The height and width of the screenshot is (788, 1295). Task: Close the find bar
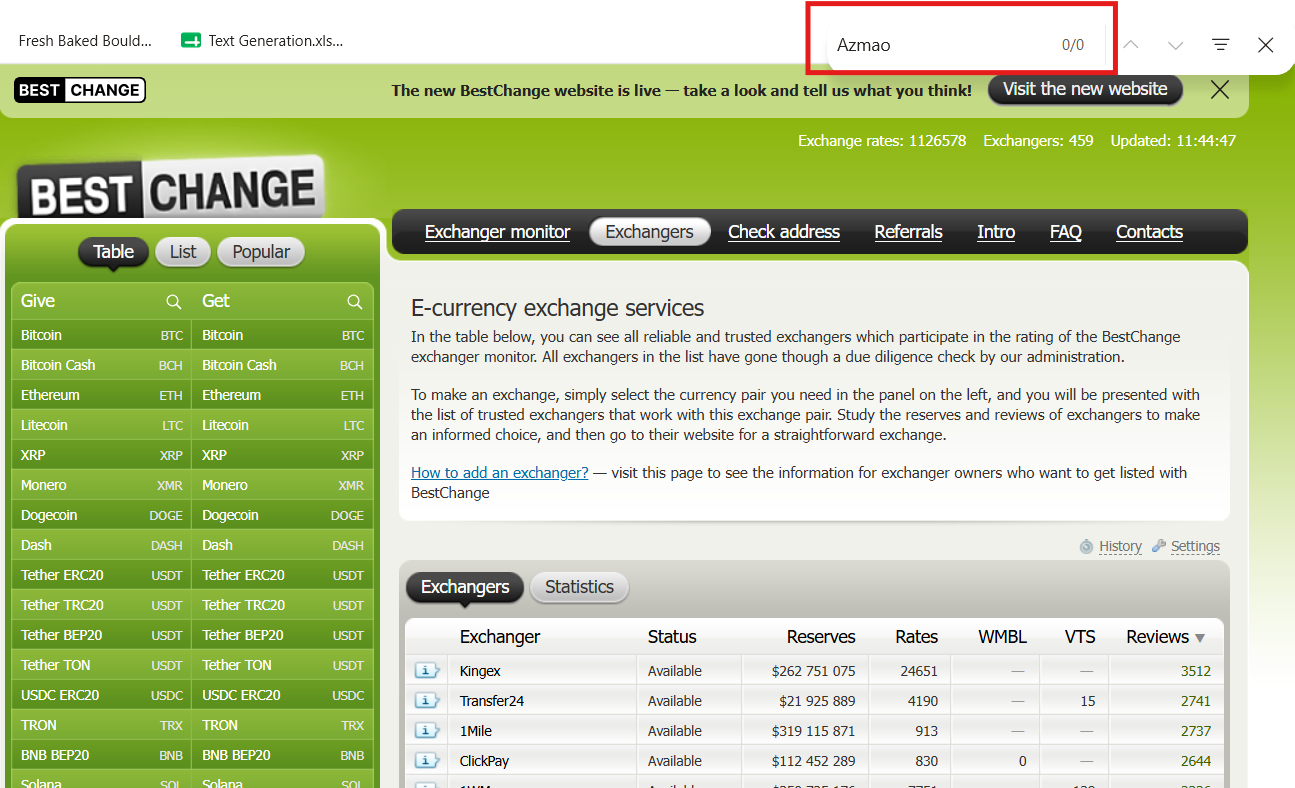coord(1266,45)
